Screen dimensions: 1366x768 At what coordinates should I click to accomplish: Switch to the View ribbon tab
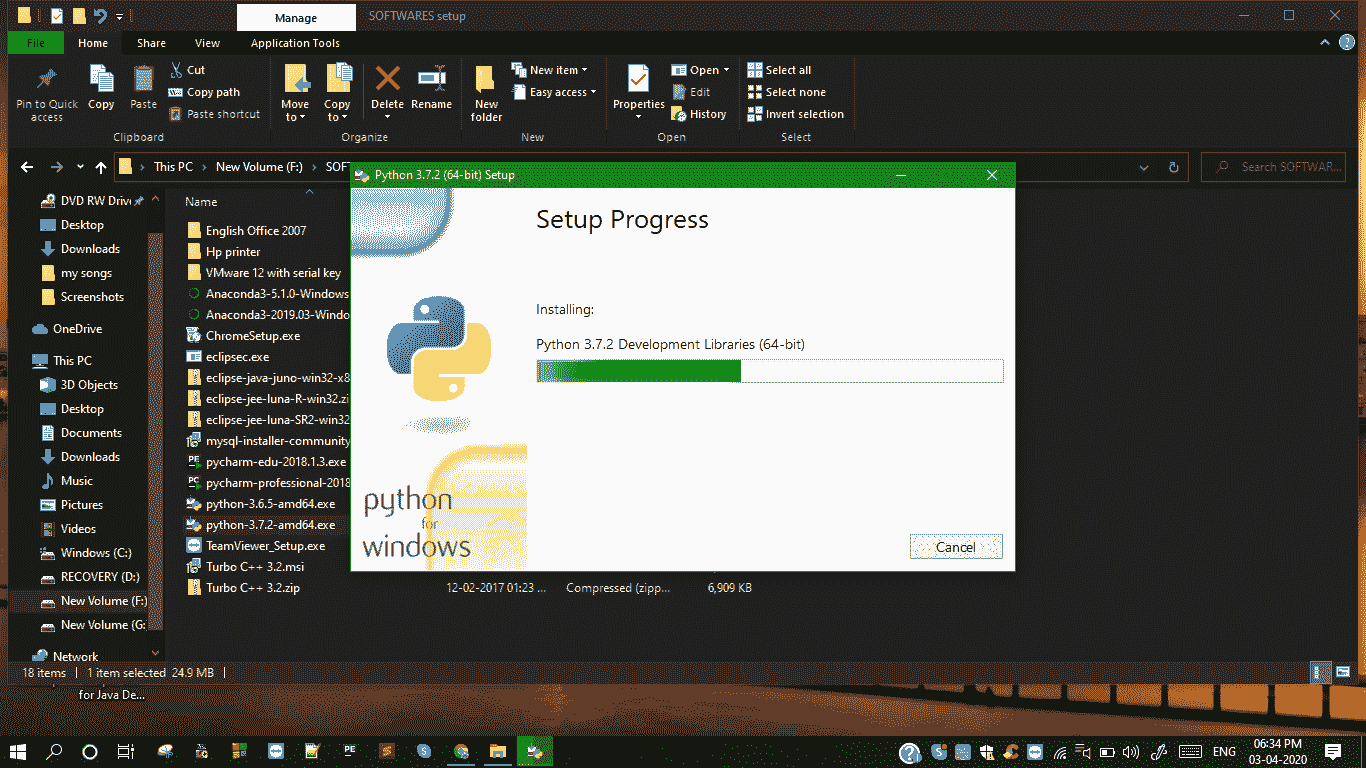207,43
